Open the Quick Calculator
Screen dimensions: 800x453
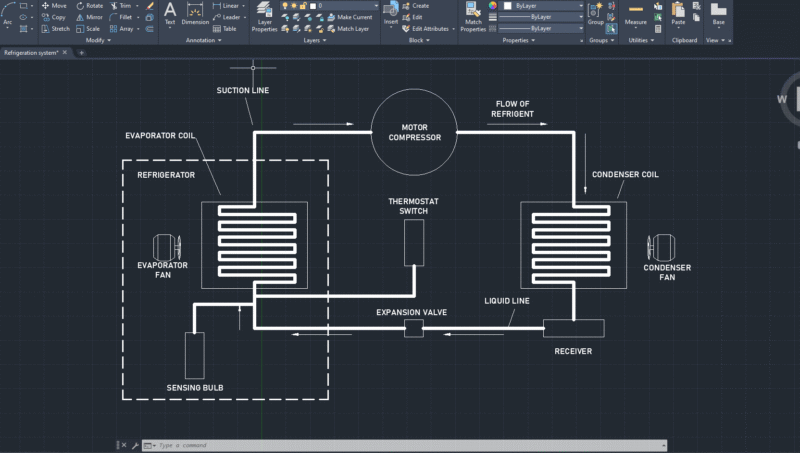[x=658, y=29]
